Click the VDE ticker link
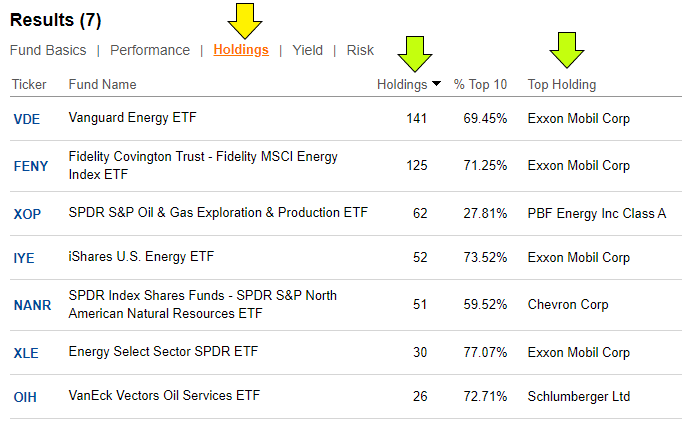The width and height of the screenshot is (682, 428). pyautogui.click(x=27, y=119)
